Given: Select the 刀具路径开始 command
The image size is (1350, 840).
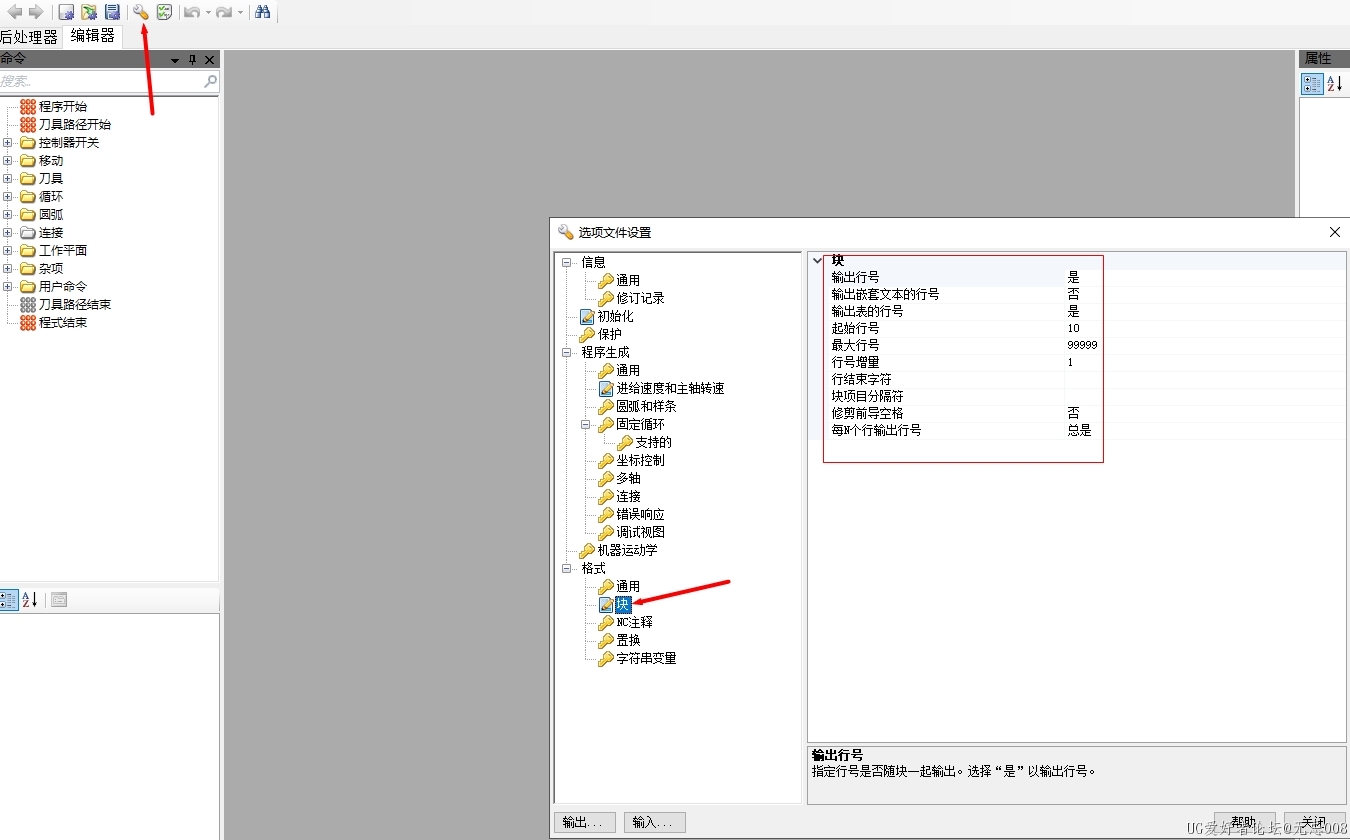Looking at the screenshot, I should 74,124.
